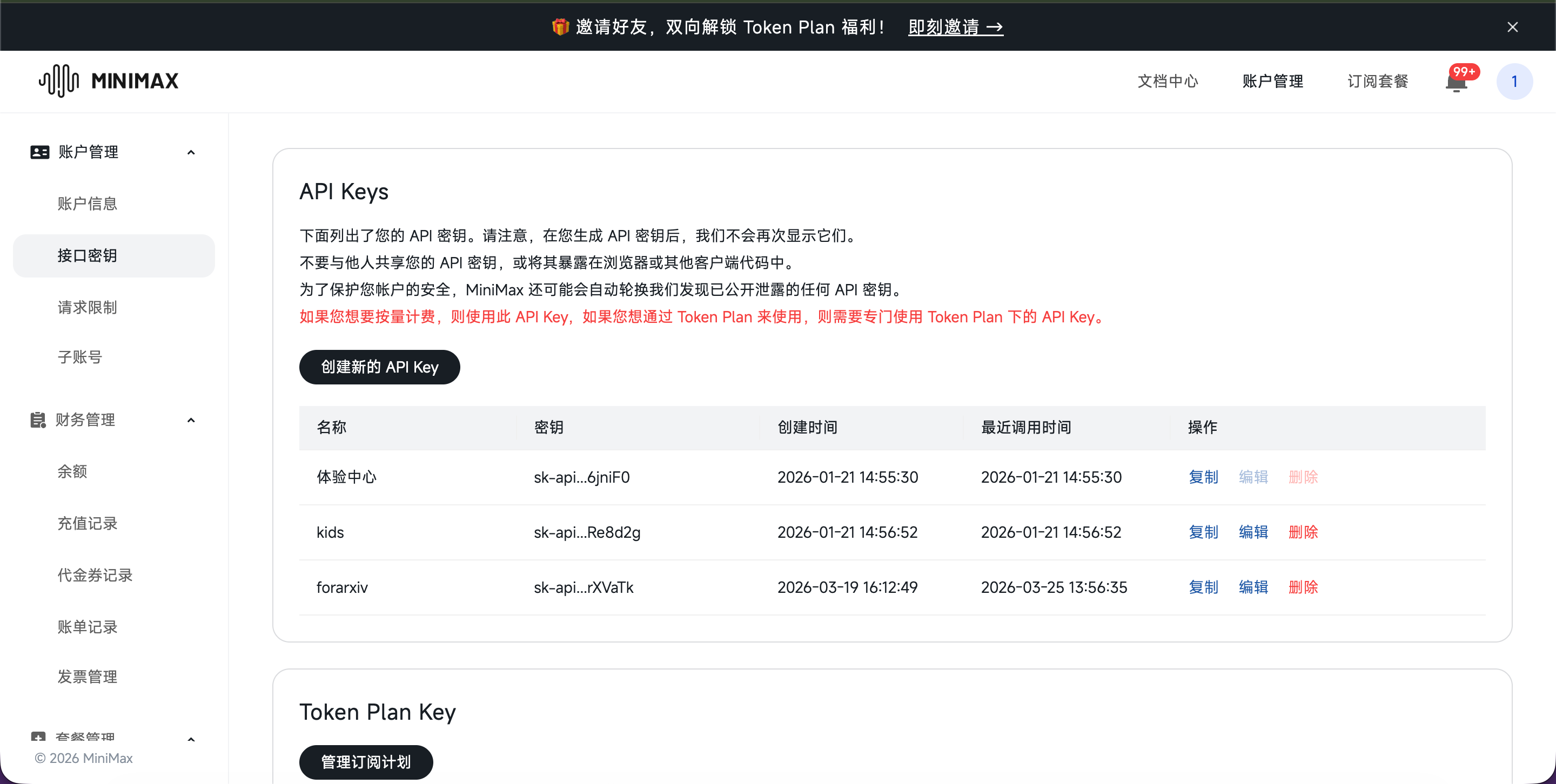The width and height of the screenshot is (1556, 784).
Task: Click the Token Plan Key heading
Action: [378, 712]
